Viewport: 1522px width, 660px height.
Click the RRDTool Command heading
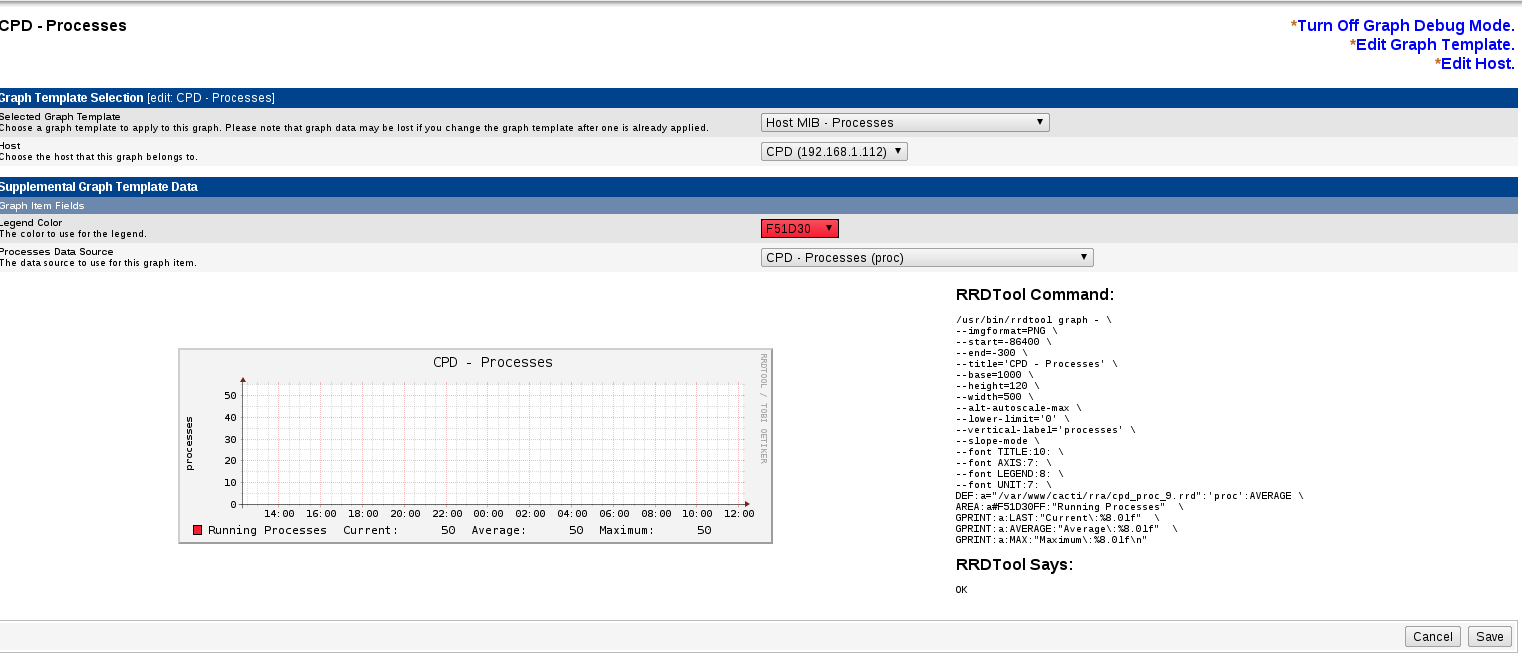pos(1034,295)
